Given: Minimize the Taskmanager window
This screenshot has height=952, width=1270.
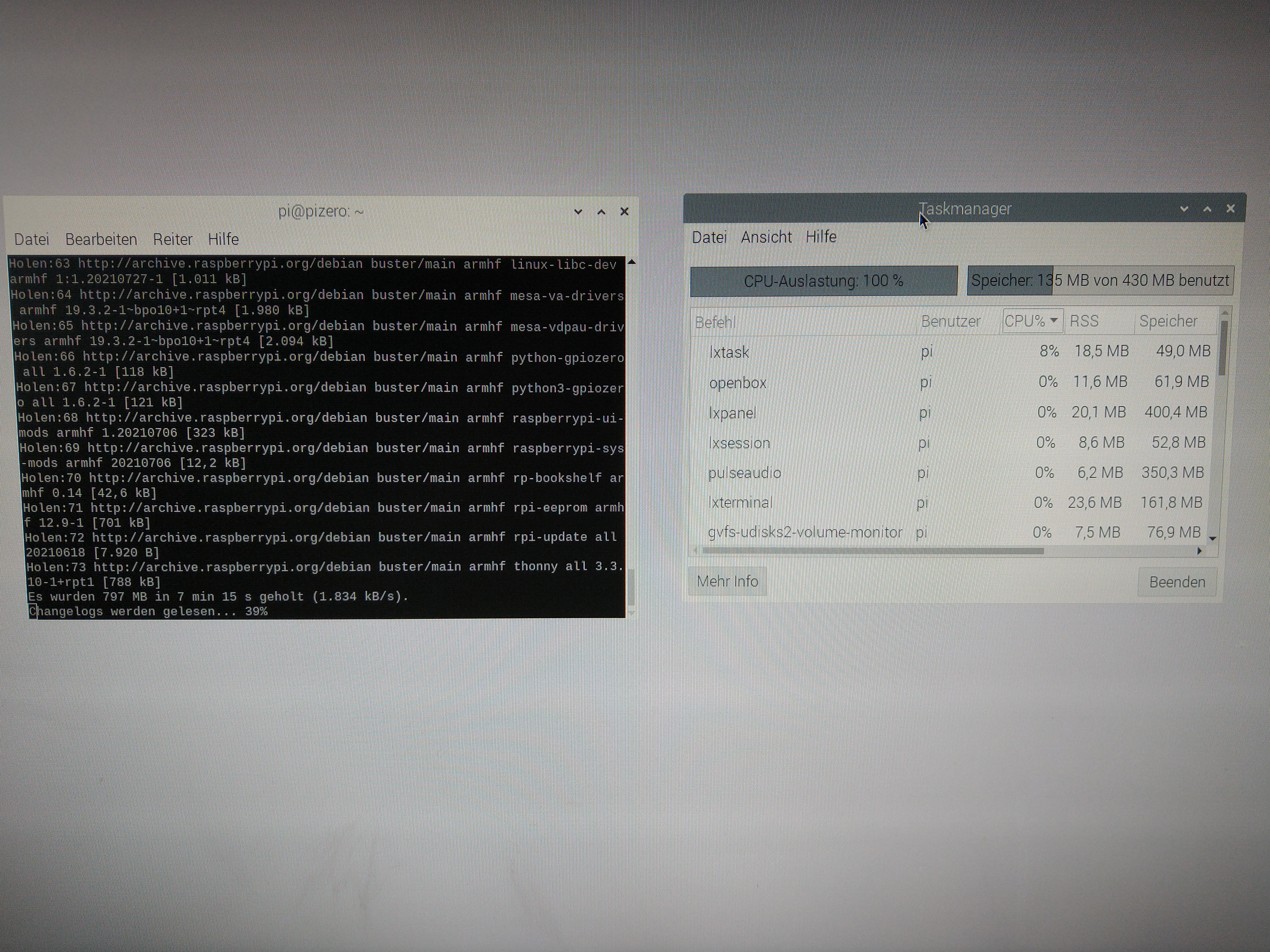Looking at the screenshot, I should tap(1184, 209).
